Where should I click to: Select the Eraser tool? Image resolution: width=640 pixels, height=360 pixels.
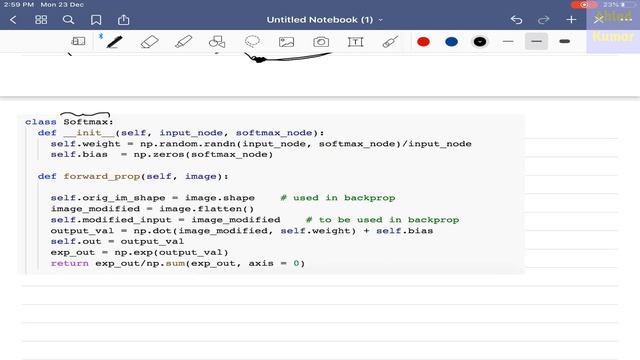point(149,42)
